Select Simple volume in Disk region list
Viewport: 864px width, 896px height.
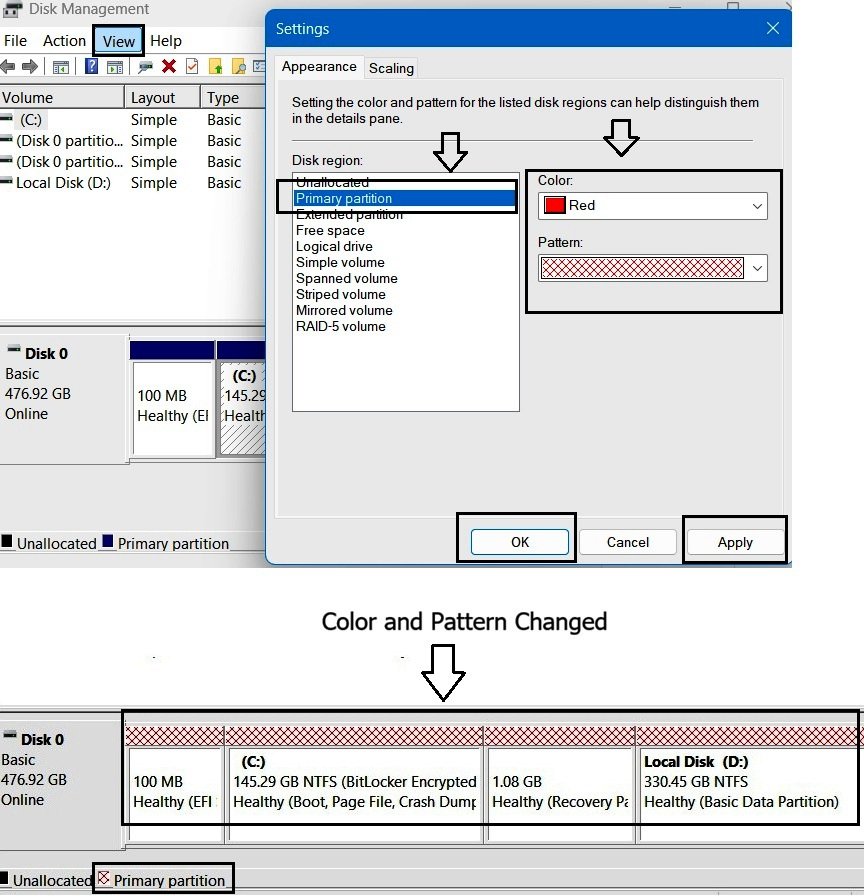tap(405, 262)
